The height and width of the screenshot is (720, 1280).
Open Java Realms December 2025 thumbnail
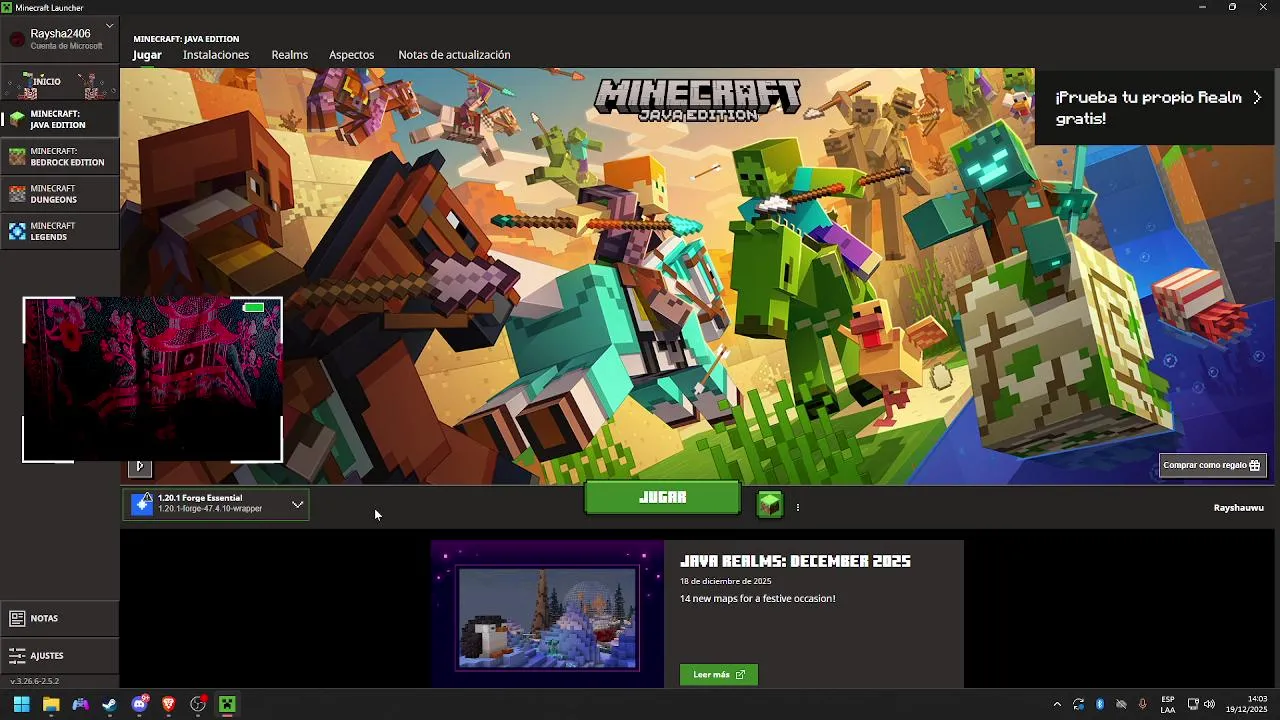547,614
